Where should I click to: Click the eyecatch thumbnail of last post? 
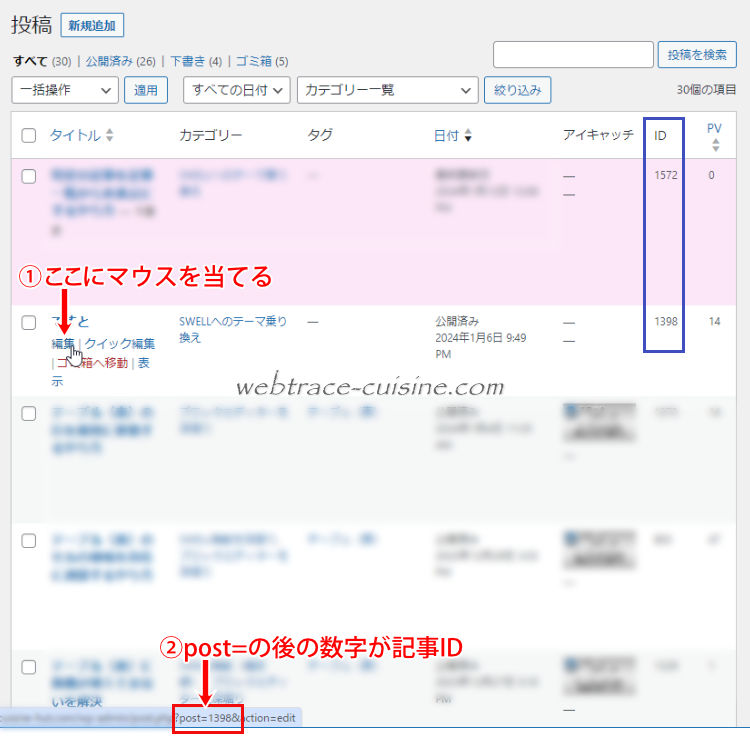tap(600, 677)
